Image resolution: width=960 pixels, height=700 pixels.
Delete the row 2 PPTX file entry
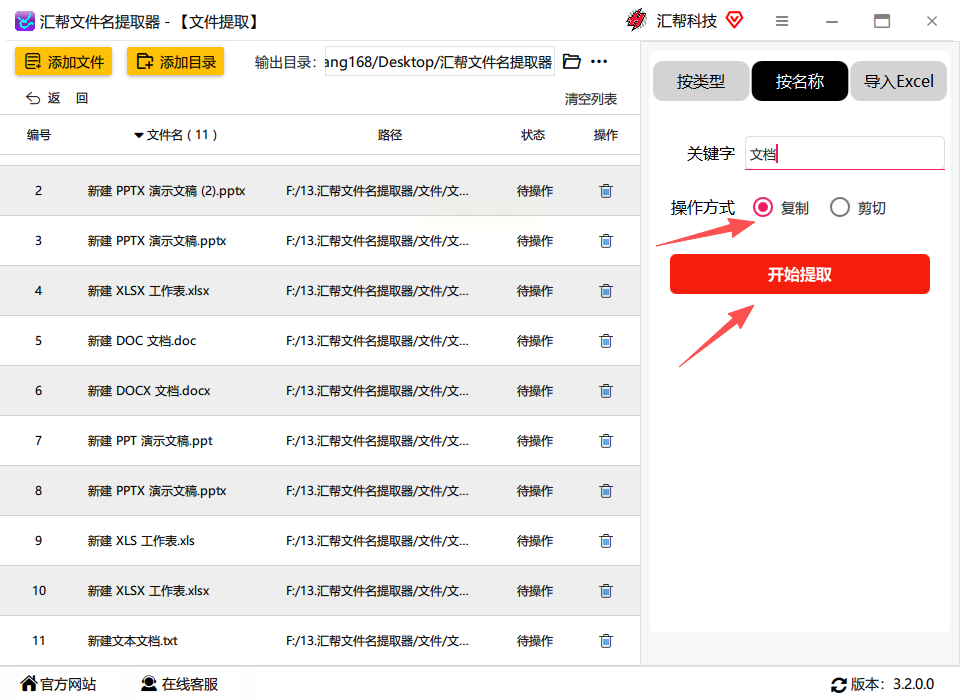(606, 191)
